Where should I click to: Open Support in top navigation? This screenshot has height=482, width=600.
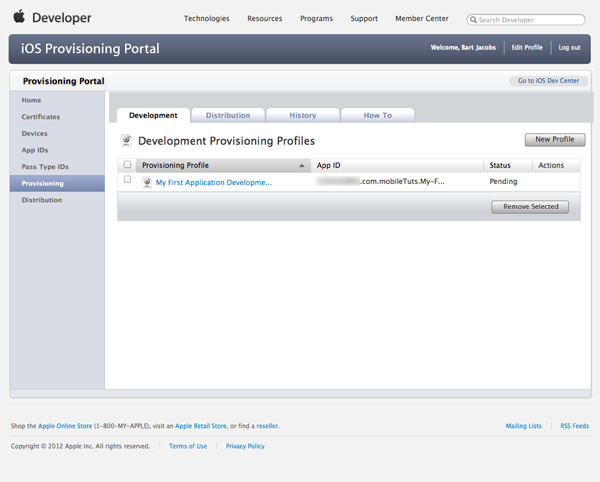point(364,18)
